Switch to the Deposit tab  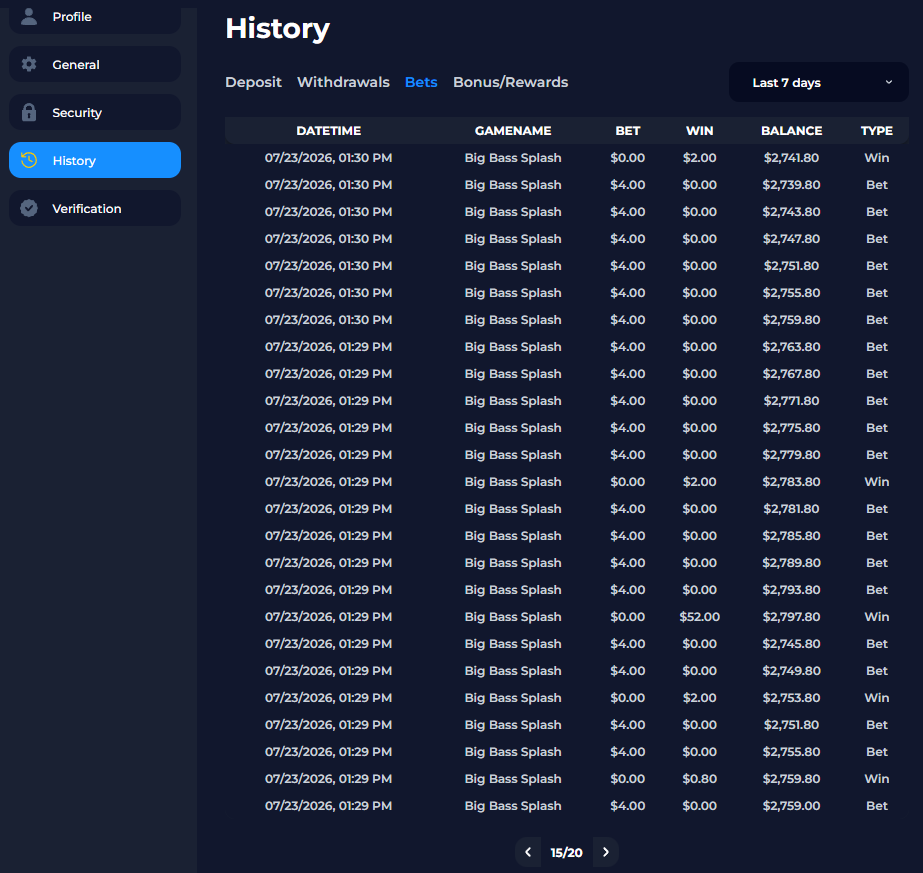253,82
